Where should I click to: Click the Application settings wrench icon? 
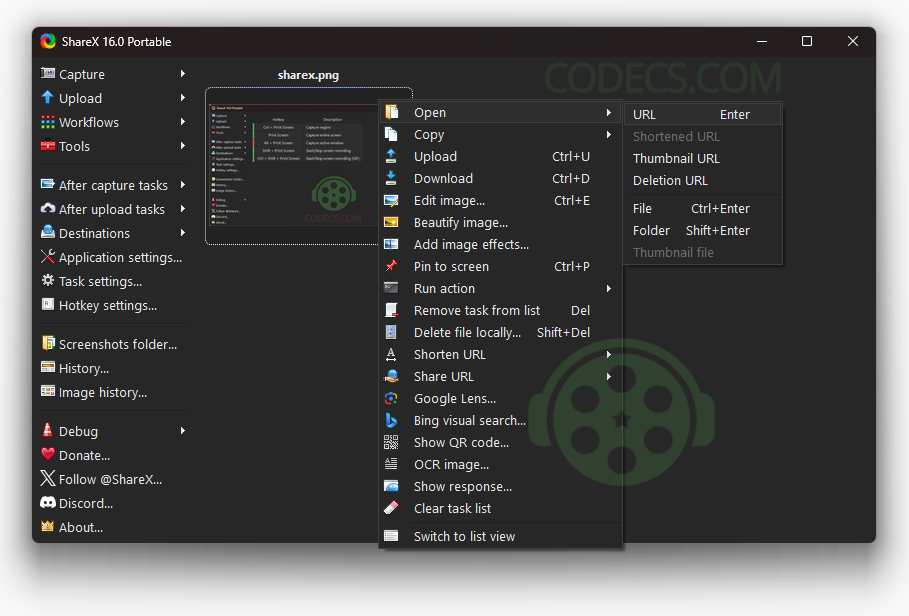click(48, 256)
